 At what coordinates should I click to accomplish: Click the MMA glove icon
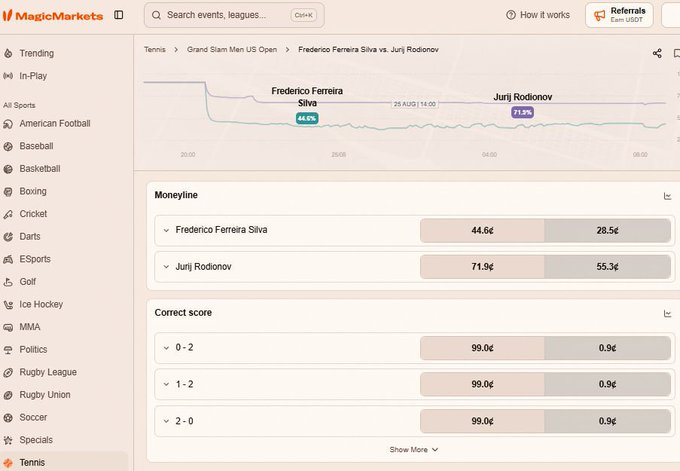[x=8, y=327]
